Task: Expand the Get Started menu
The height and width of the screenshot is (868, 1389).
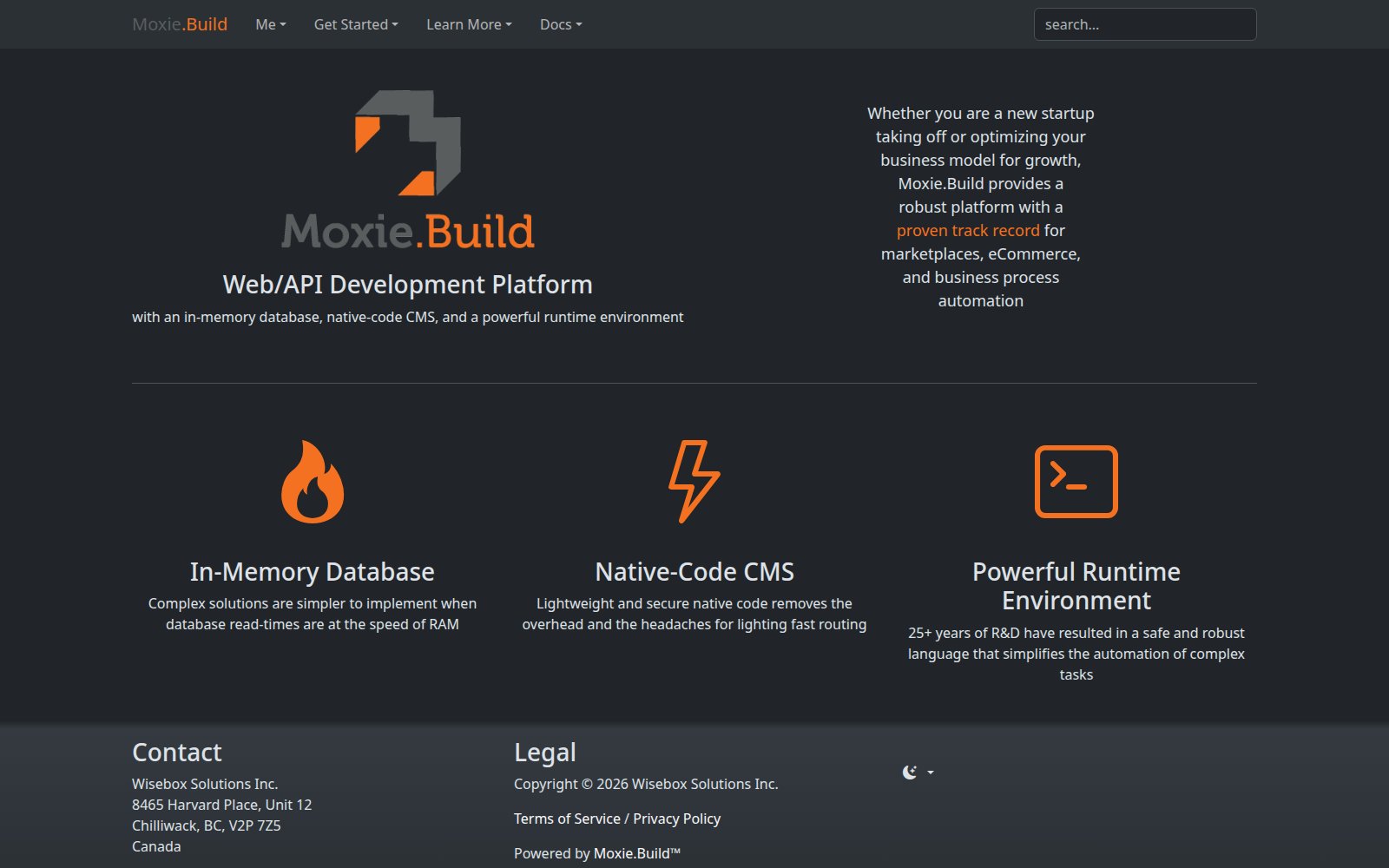Action: click(x=356, y=24)
